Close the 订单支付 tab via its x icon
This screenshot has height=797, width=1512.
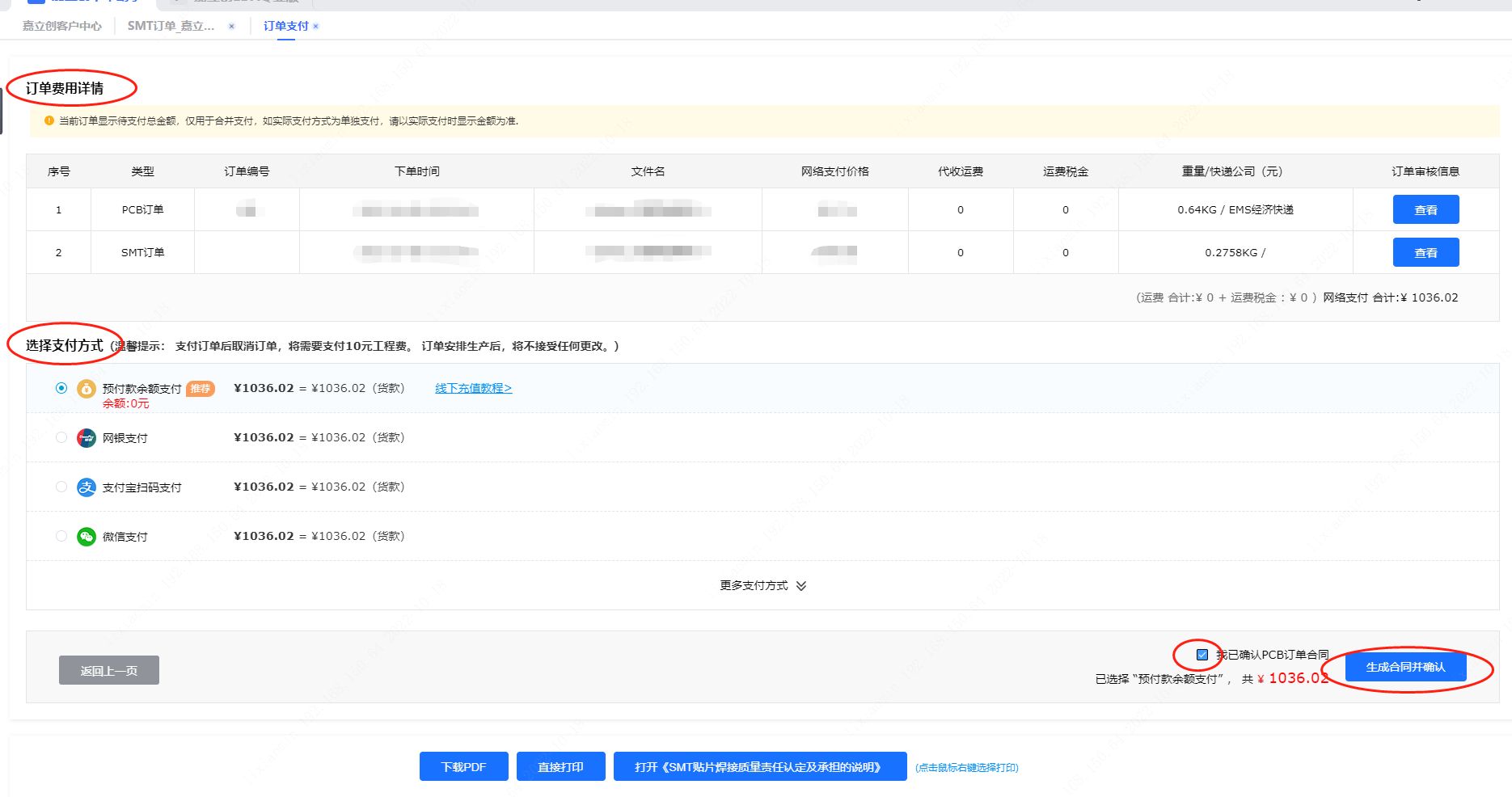coord(316,27)
